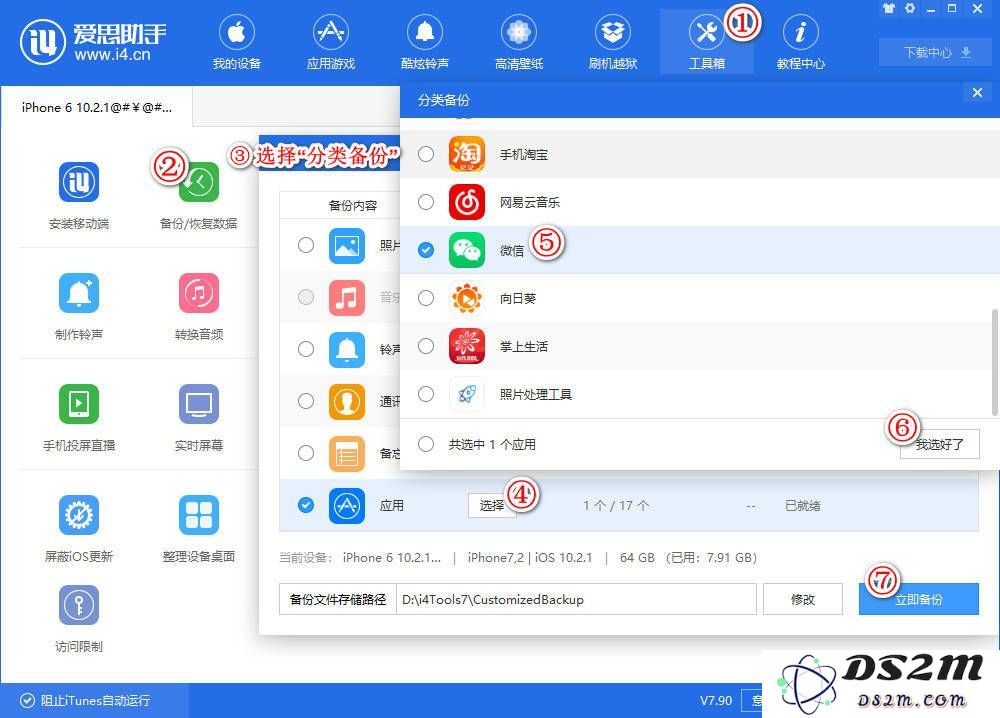
Task: Select the ringtone backup content radio
Action: tap(306, 349)
